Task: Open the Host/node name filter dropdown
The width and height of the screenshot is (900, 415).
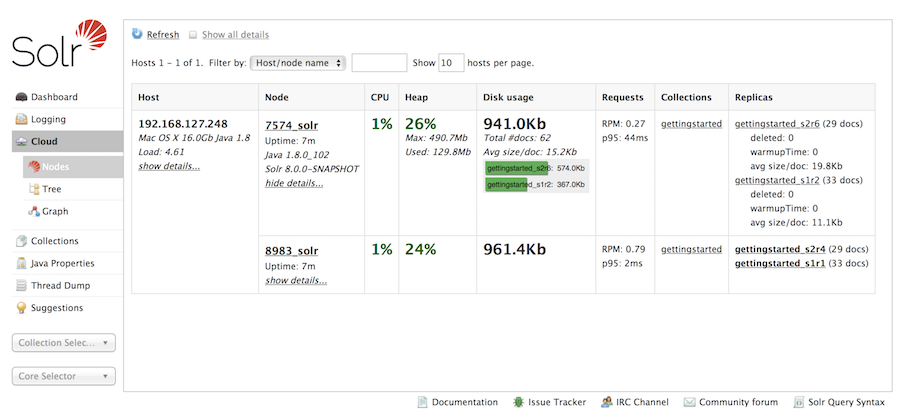Action: tap(298, 63)
